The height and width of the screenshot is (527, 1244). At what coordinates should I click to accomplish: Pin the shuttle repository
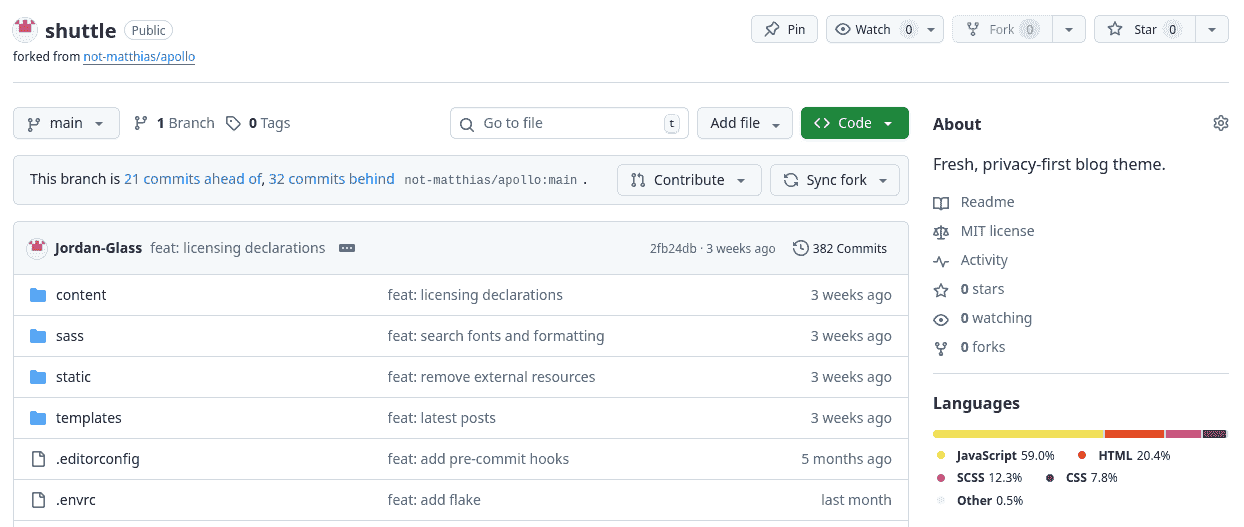(785, 30)
